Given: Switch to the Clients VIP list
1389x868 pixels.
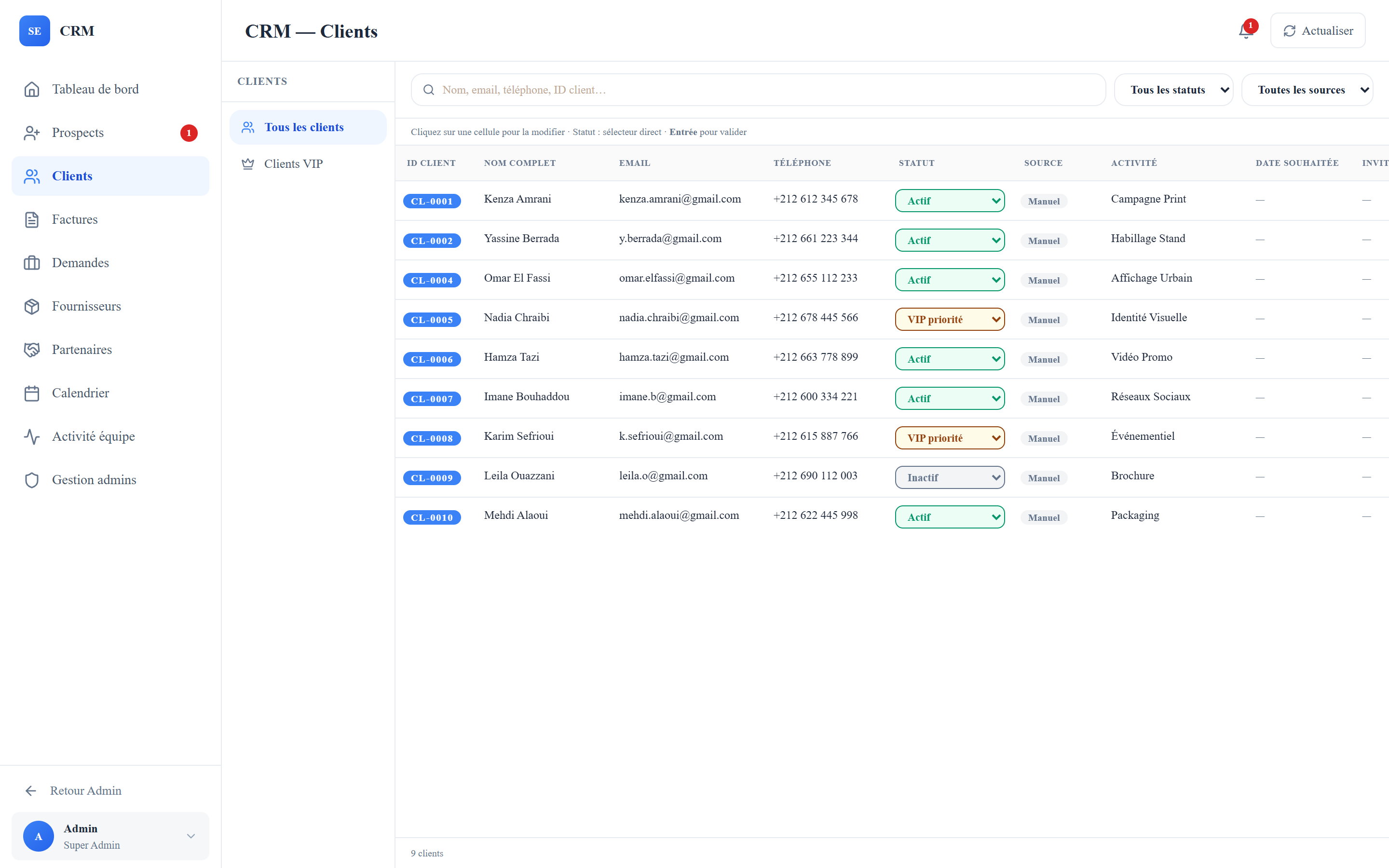Looking at the screenshot, I should point(308,164).
